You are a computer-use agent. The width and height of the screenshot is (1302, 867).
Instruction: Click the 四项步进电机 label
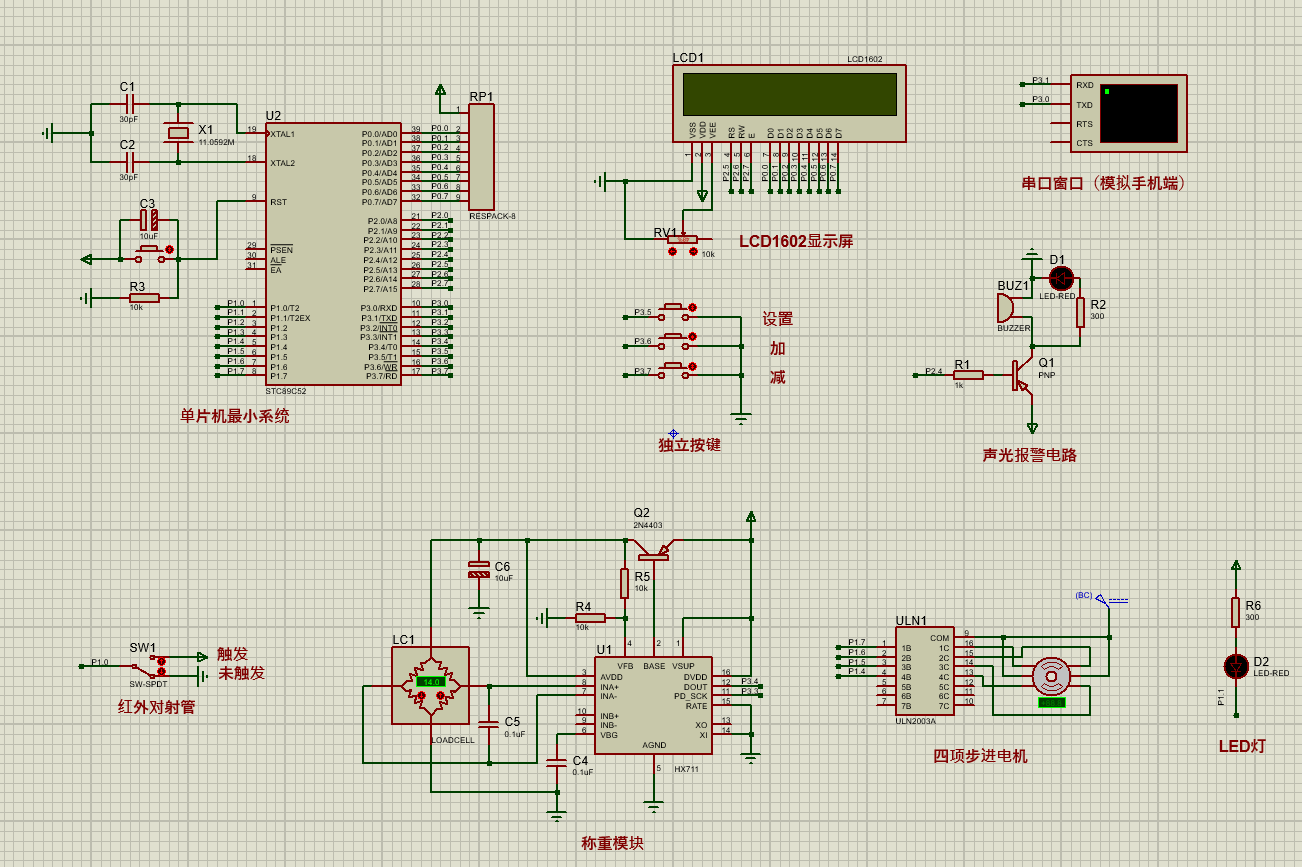pos(980,756)
